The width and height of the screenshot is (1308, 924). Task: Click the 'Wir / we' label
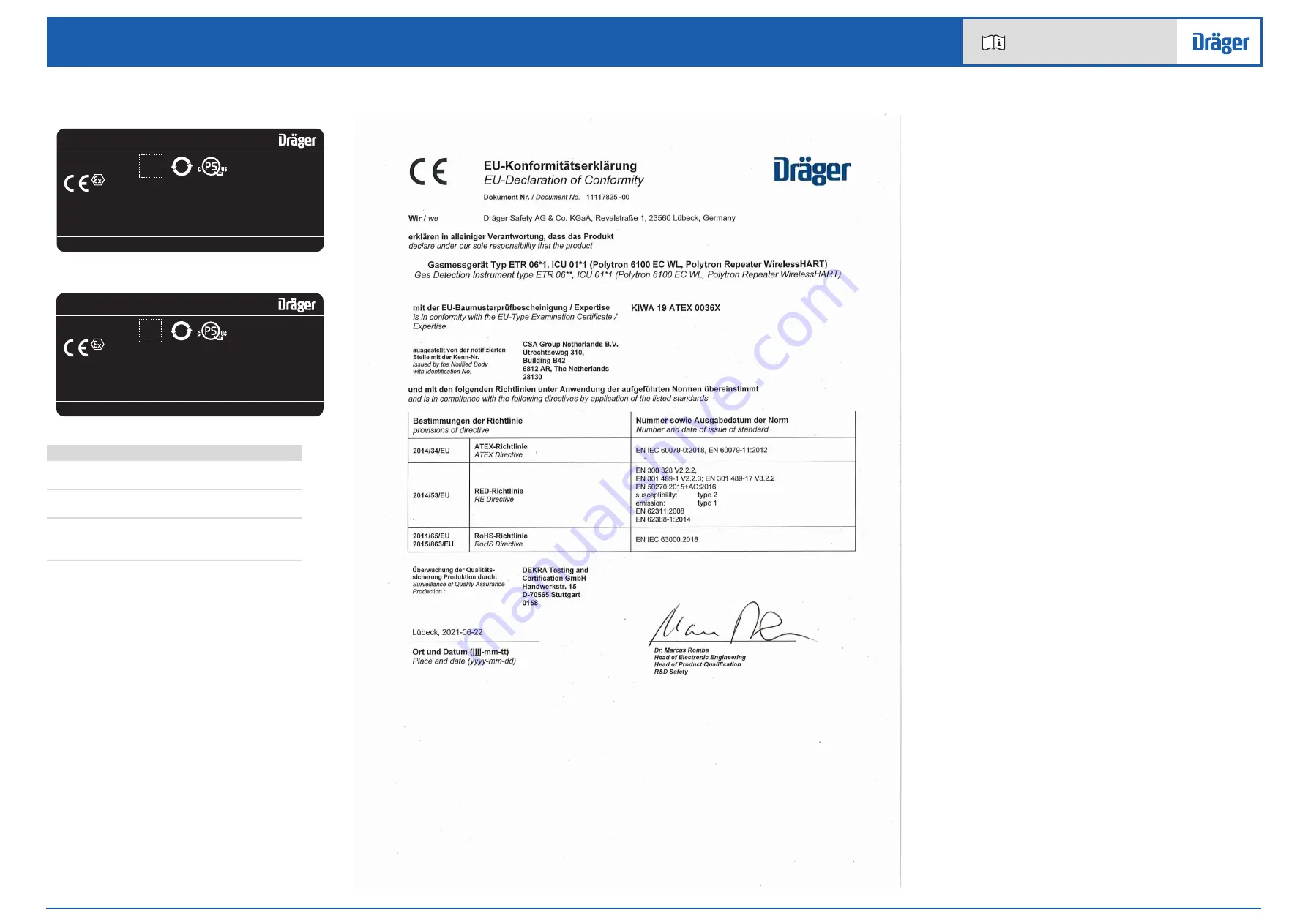click(423, 218)
